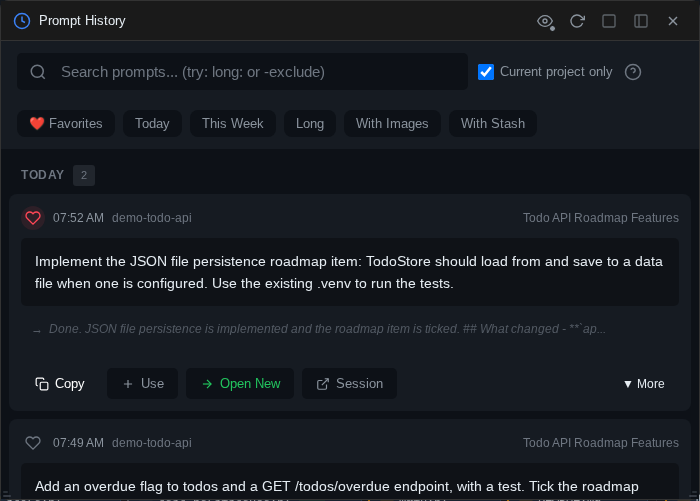700x501 pixels.
Task: Select the This Week filter chip
Action: (233, 123)
